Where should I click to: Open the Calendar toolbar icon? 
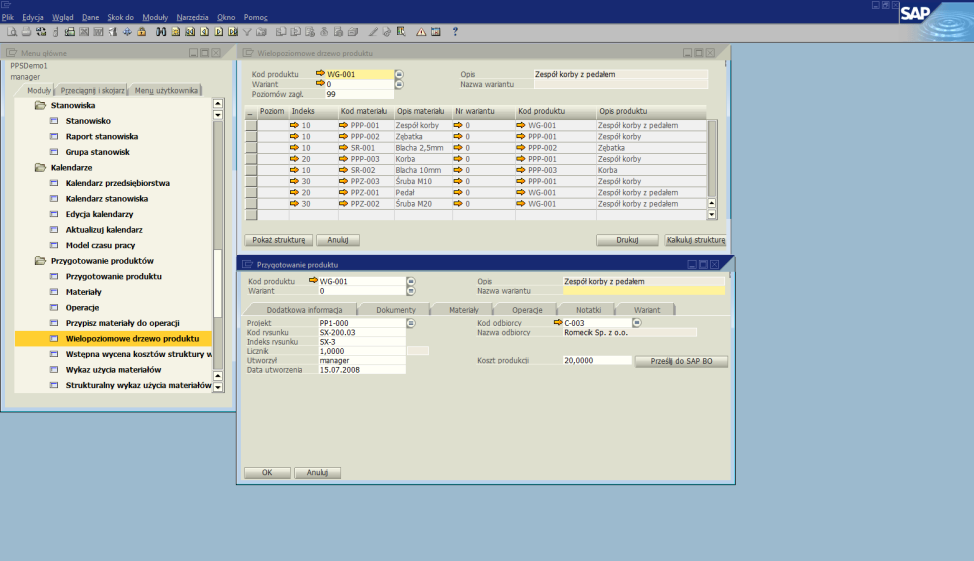(x=435, y=32)
